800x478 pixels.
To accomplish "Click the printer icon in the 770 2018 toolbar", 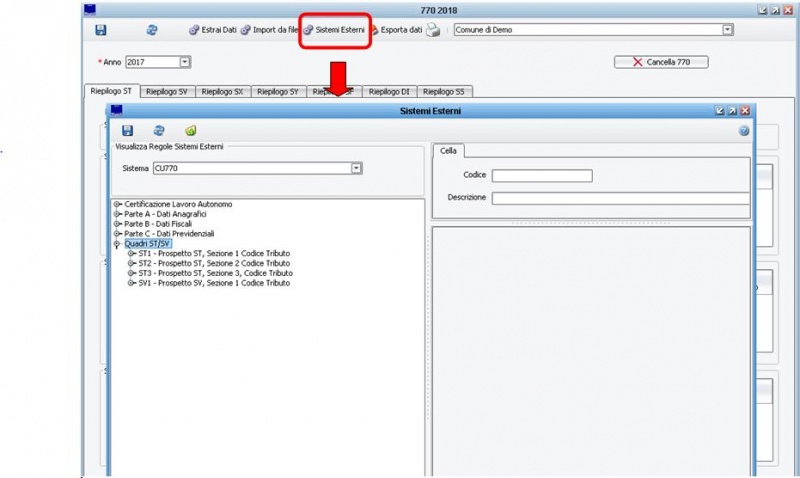I will [433, 30].
